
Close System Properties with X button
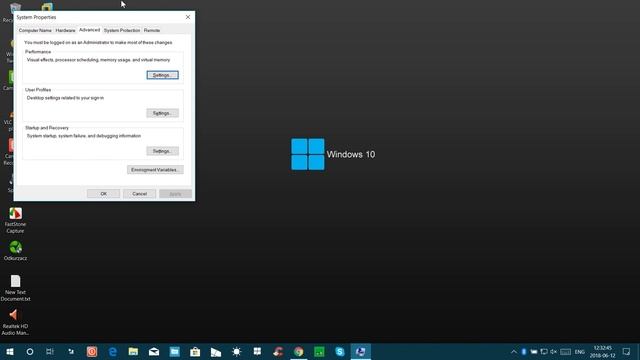(x=188, y=17)
